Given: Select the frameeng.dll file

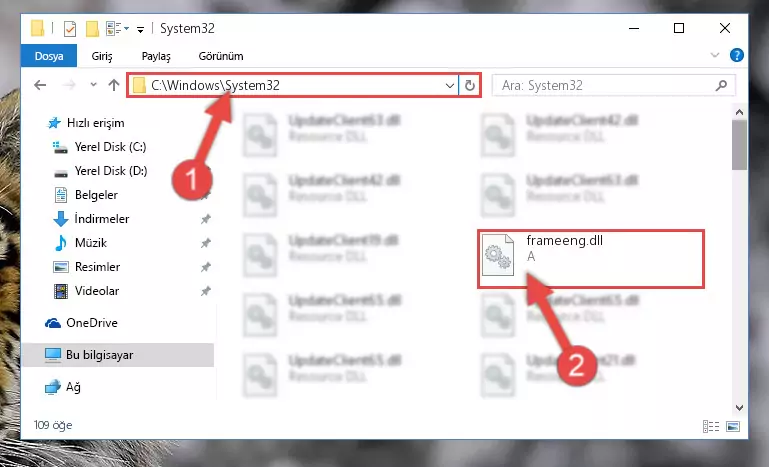Looking at the screenshot, I should (x=591, y=259).
